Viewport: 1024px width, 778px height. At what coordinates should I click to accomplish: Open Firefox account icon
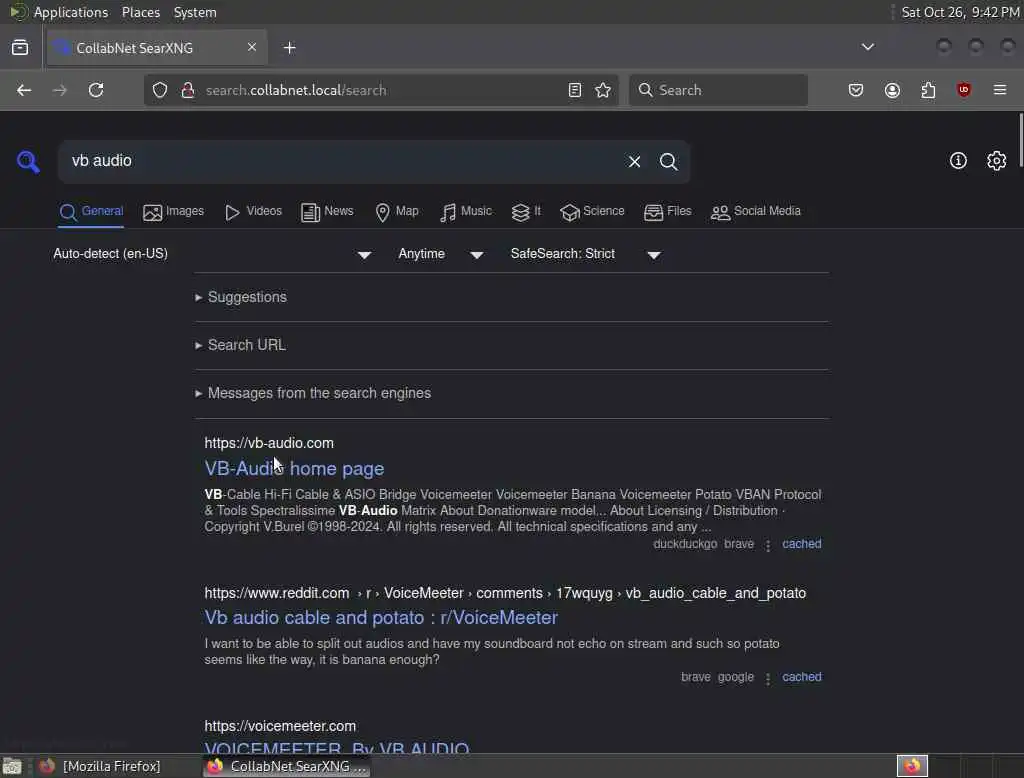point(892,90)
